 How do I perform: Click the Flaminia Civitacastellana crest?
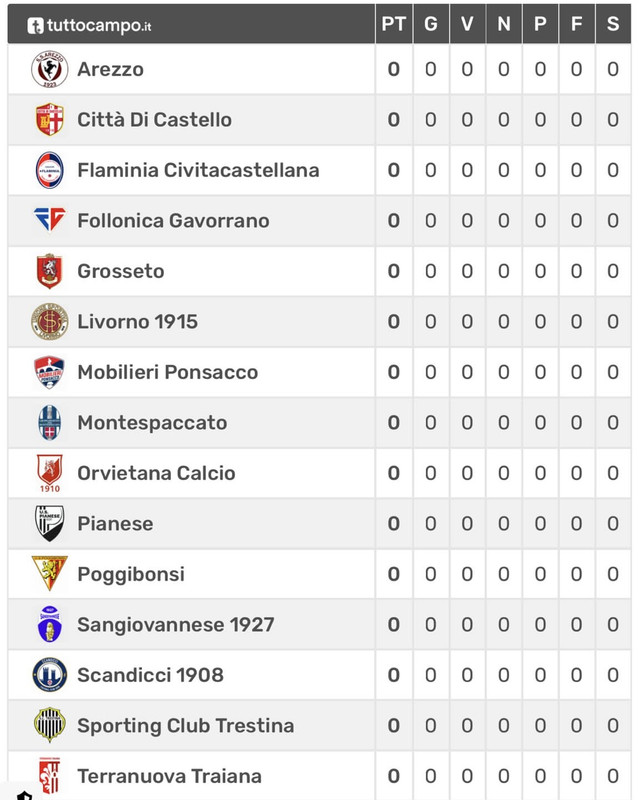tap(50, 170)
